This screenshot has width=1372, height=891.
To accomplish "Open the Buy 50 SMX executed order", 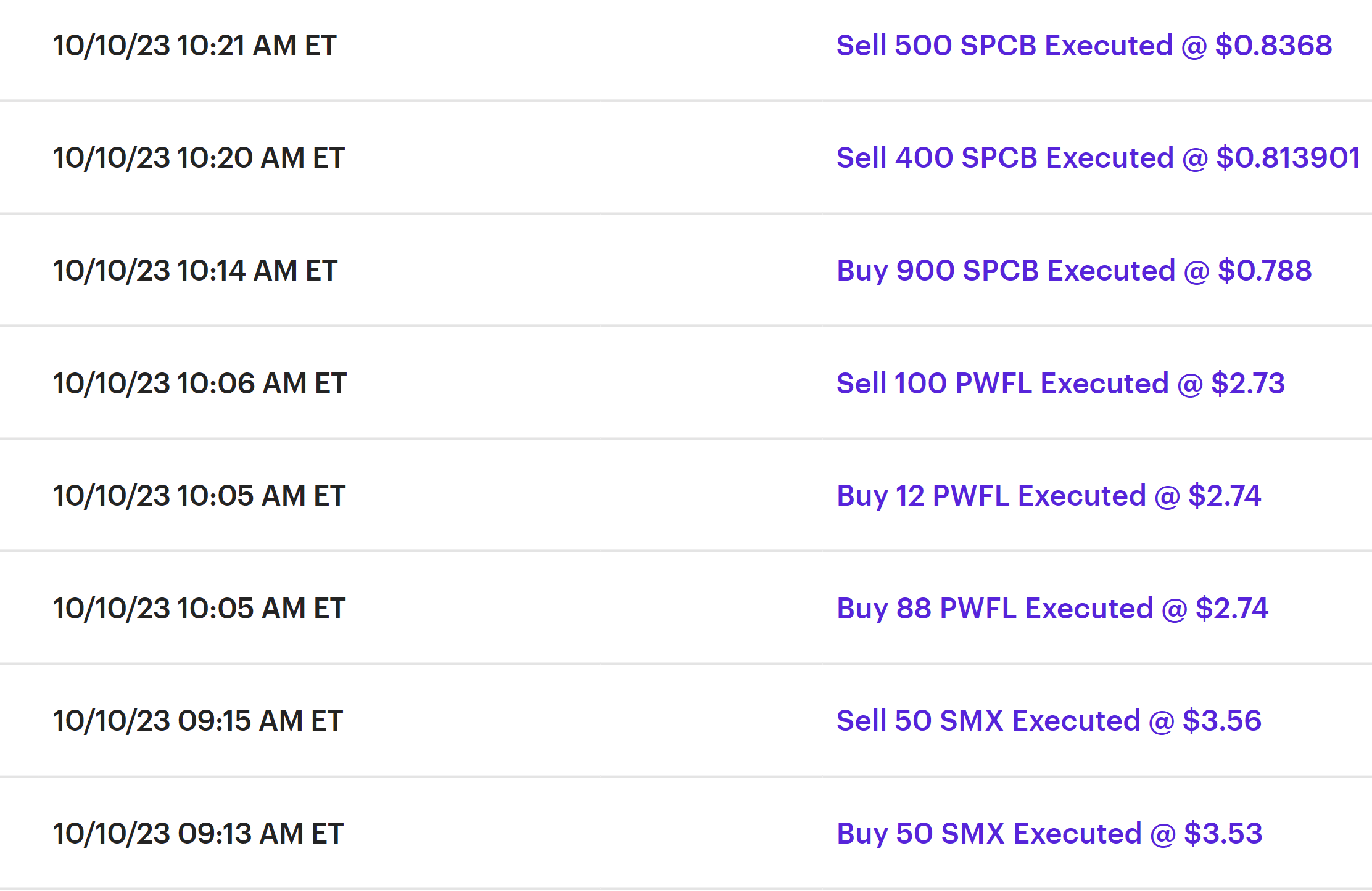I will point(1049,834).
